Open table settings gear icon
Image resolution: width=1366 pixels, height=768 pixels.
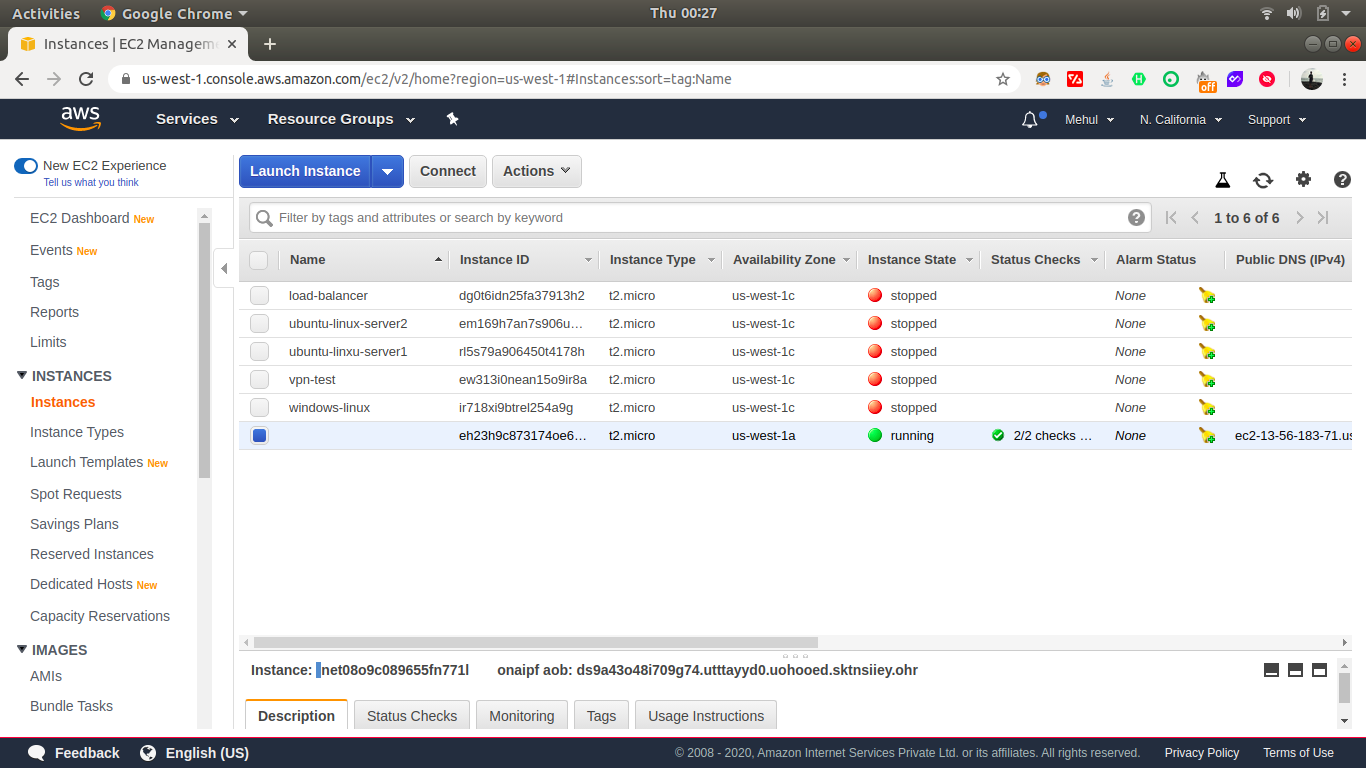(1303, 179)
